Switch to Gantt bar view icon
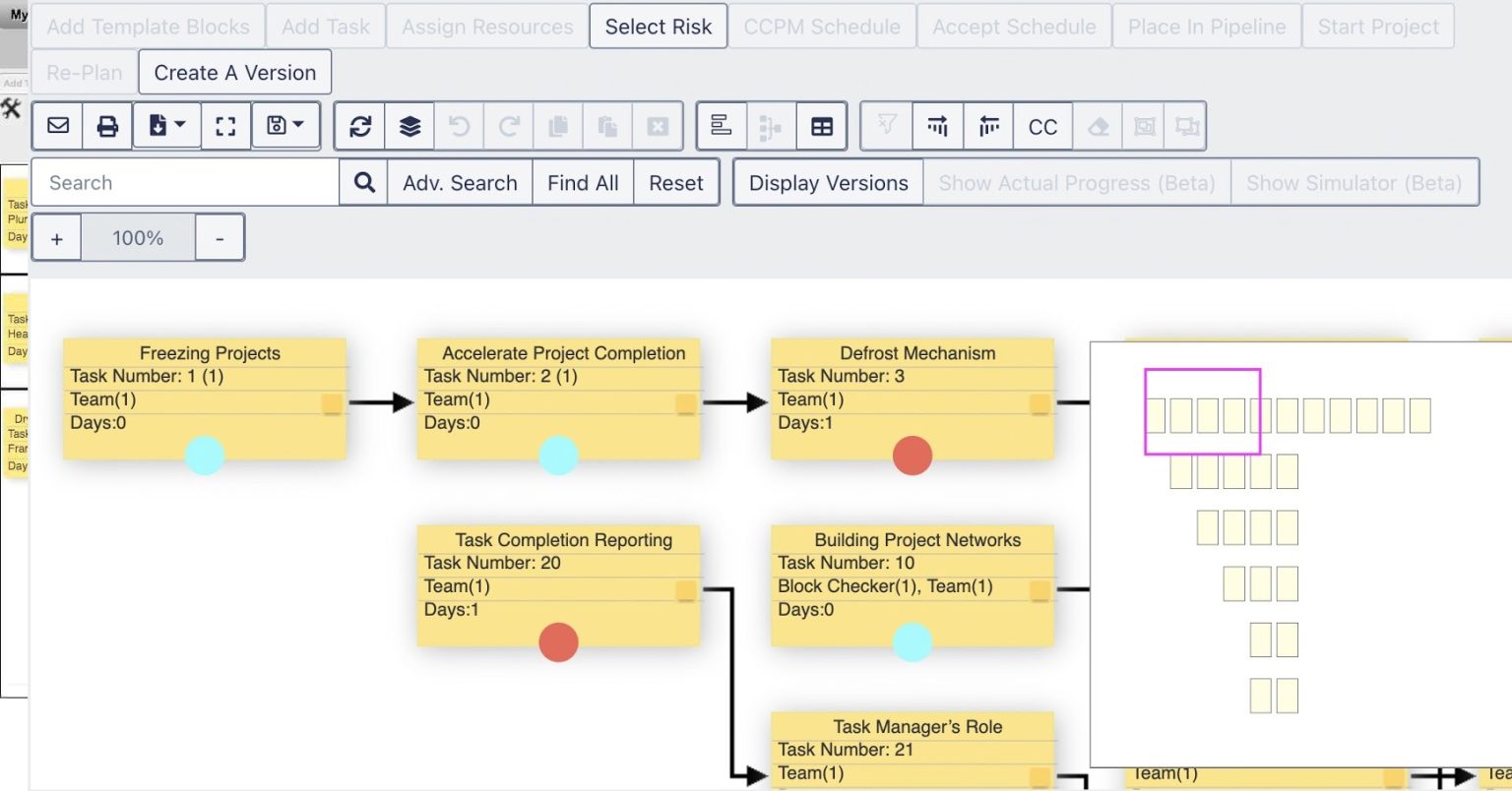The height and width of the screenshot is (791, 1512). (722, 126)
